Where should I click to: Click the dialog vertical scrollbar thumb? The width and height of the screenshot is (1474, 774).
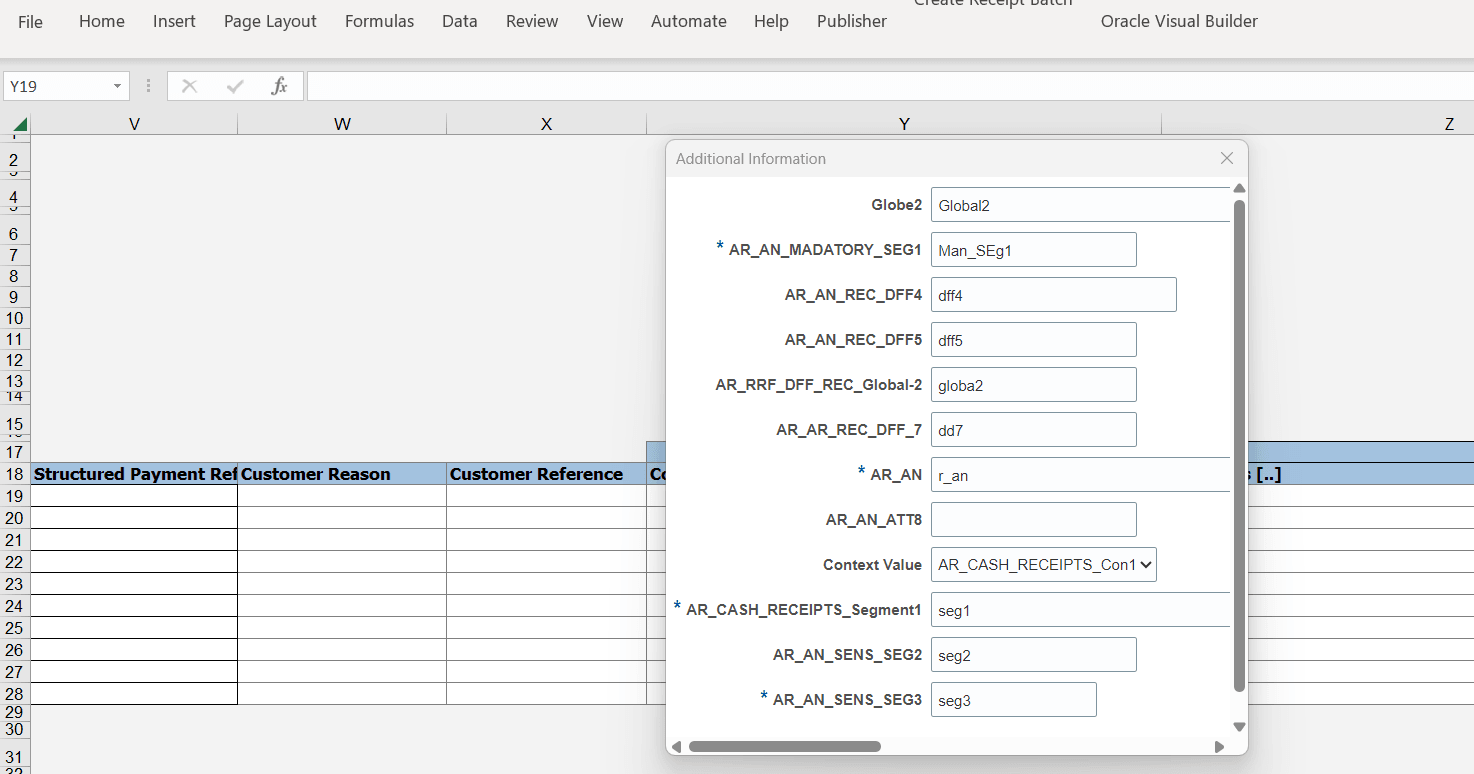(x=1239, y=445)
